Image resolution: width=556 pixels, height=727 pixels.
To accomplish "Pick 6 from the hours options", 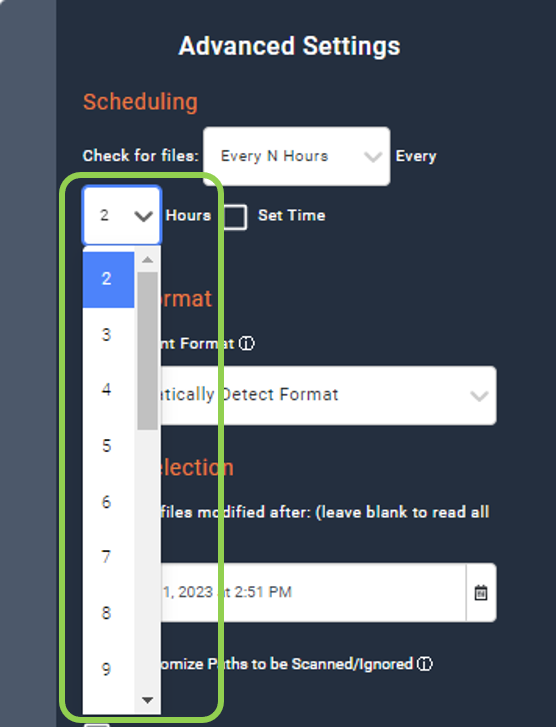I will coord(109,501).
